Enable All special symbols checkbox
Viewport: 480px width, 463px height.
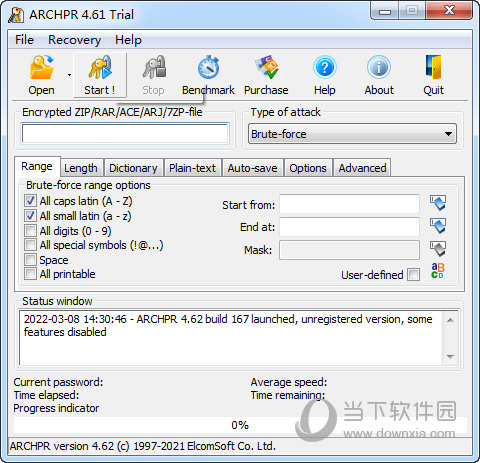tap(30, 245)
